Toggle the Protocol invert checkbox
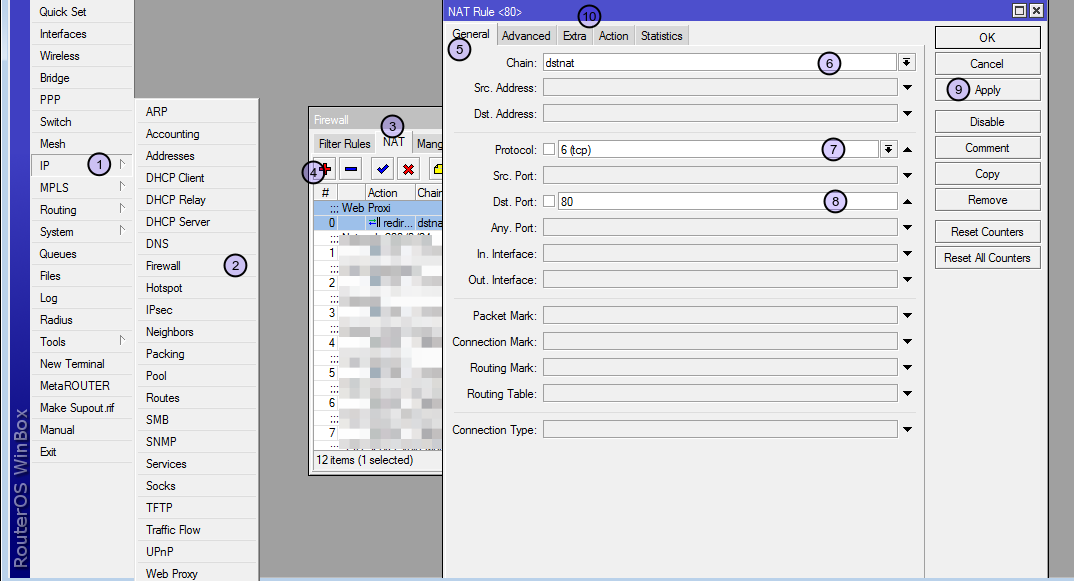 [548, 150]
